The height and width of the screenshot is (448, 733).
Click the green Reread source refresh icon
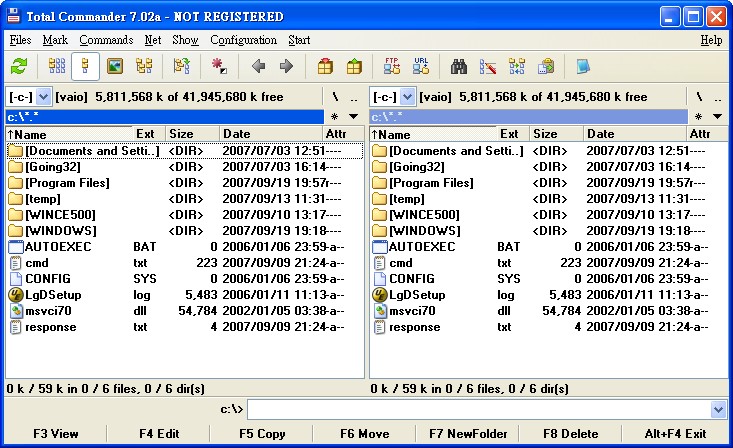coord(19,66)
